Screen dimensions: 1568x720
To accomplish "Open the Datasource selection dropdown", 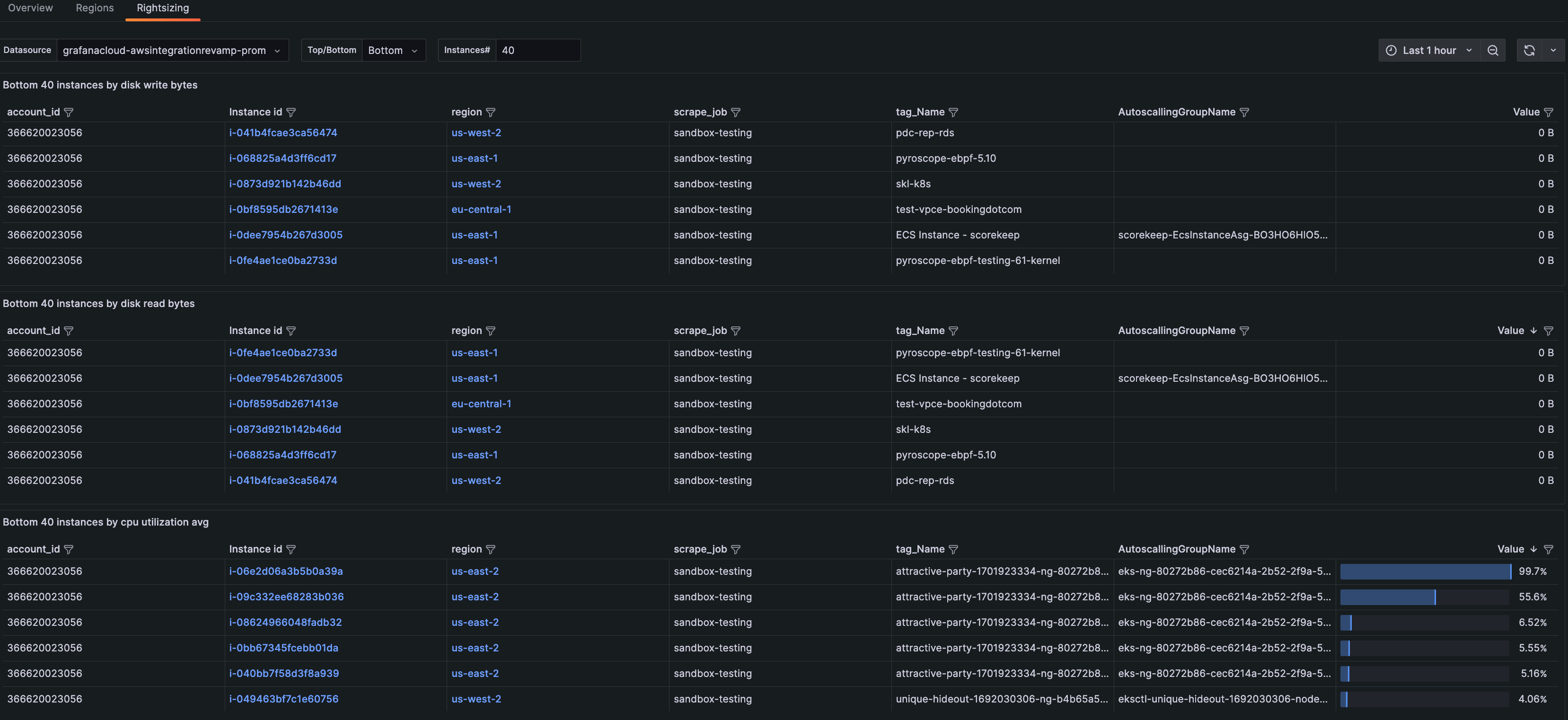I will (x=173, y=50).
